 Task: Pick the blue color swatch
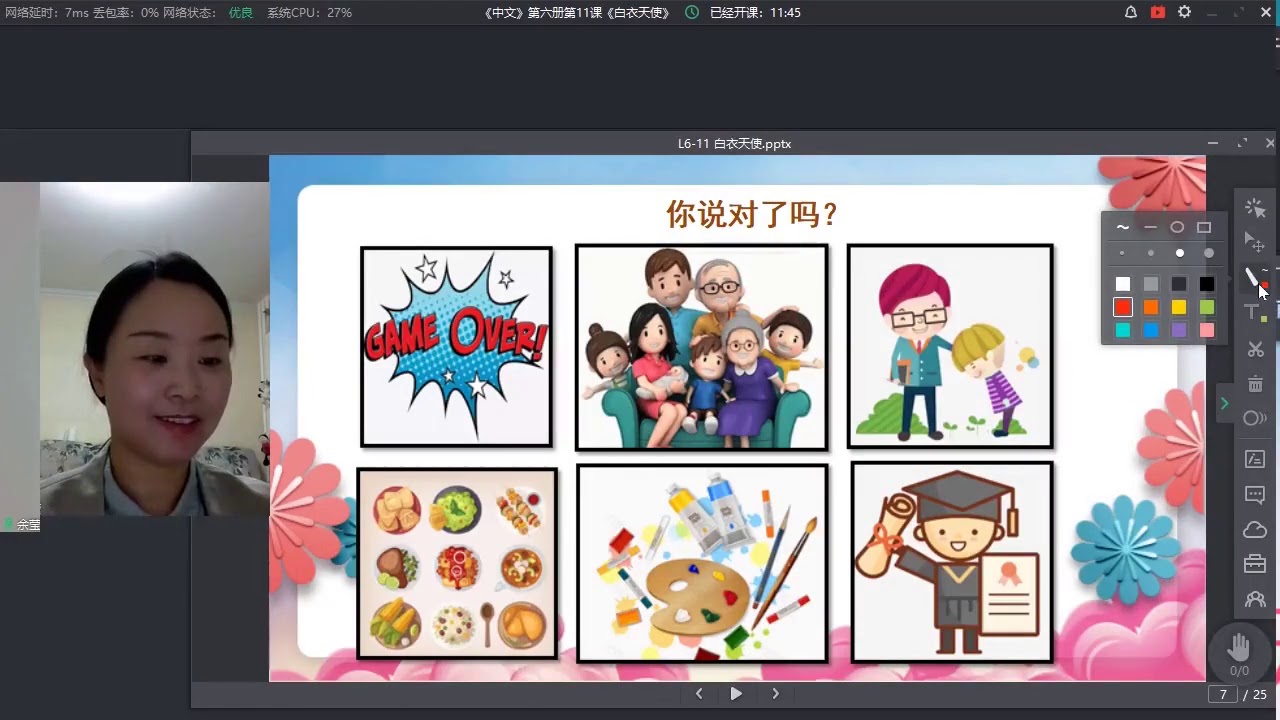pos(1151,330)
